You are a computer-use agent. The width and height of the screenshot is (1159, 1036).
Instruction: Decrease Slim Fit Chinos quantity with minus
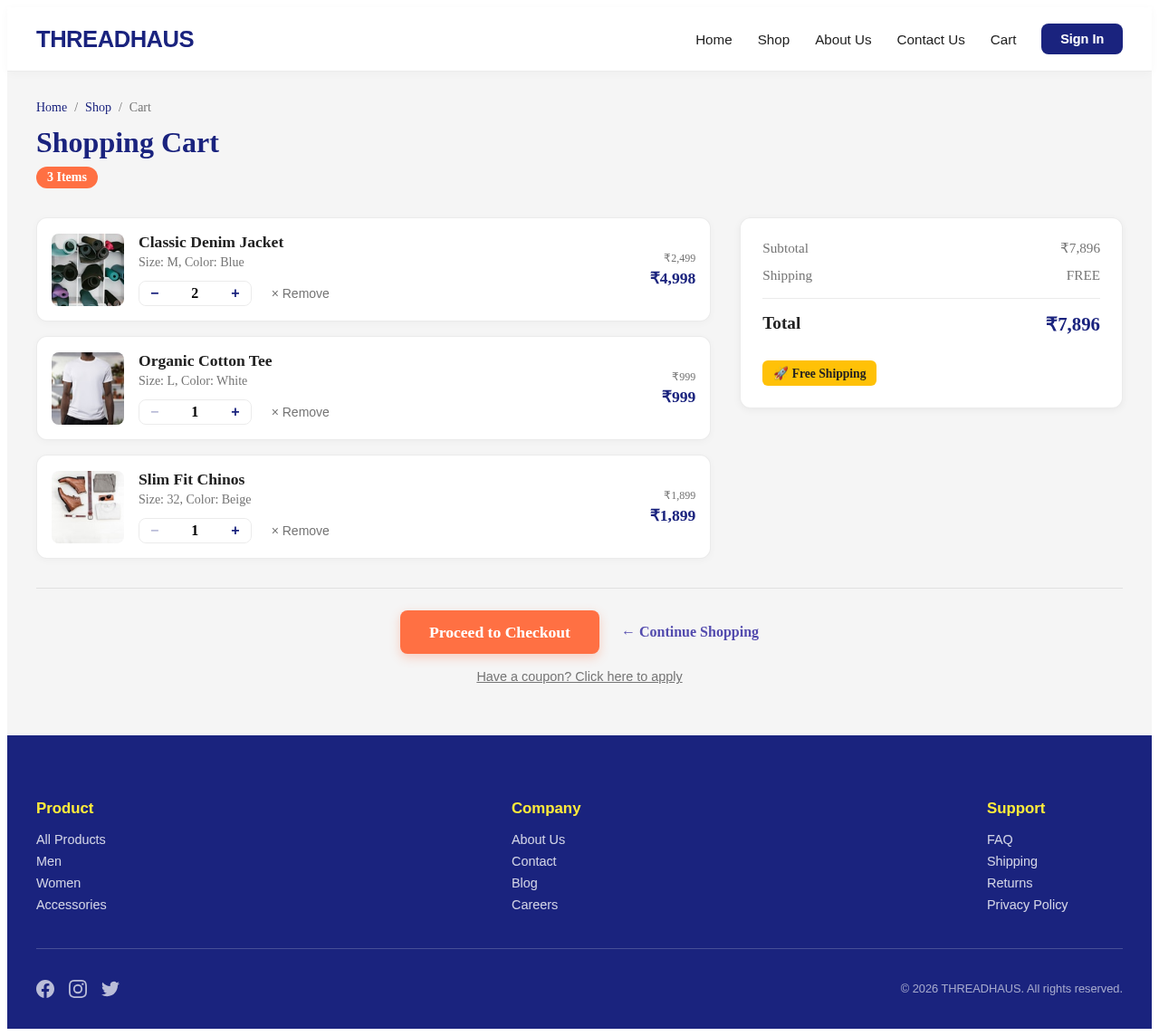pyautogui.click(x=155, y=531)
